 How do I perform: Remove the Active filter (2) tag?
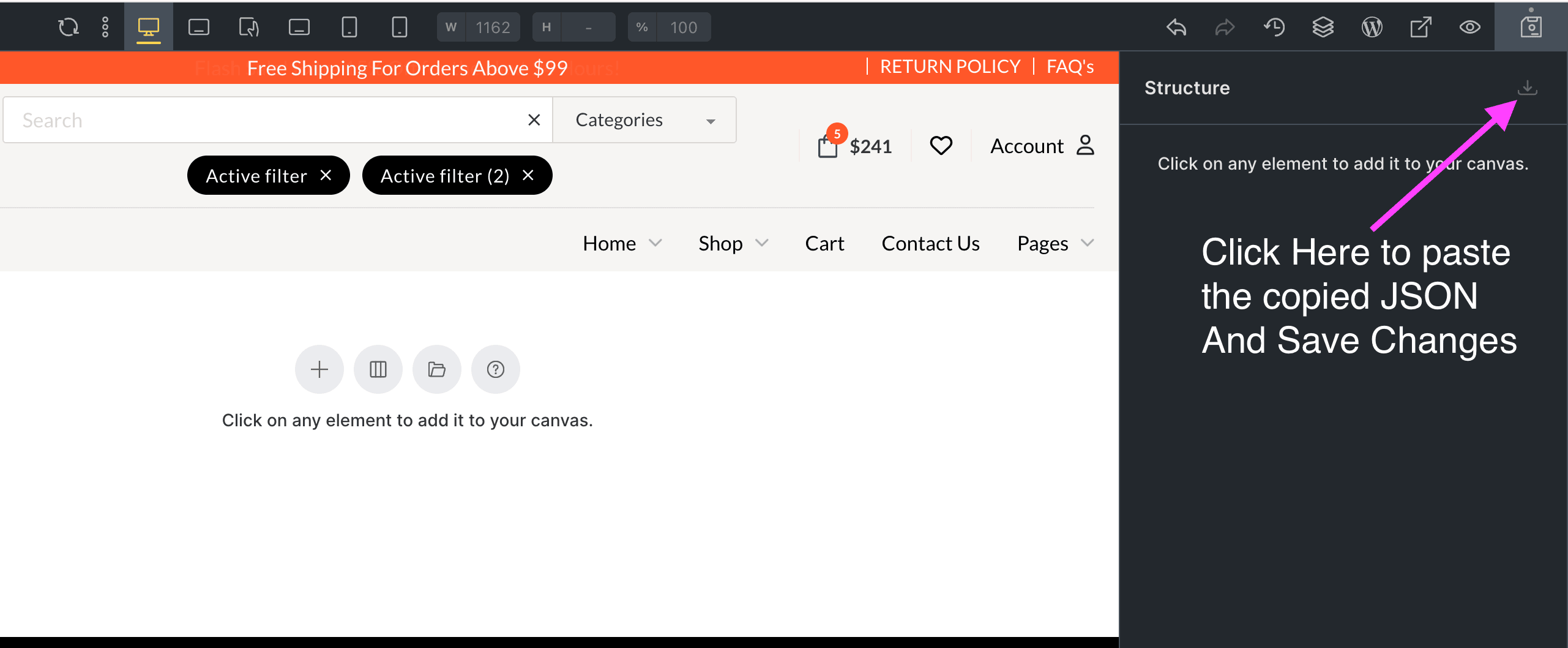click(x=528, y=176)
